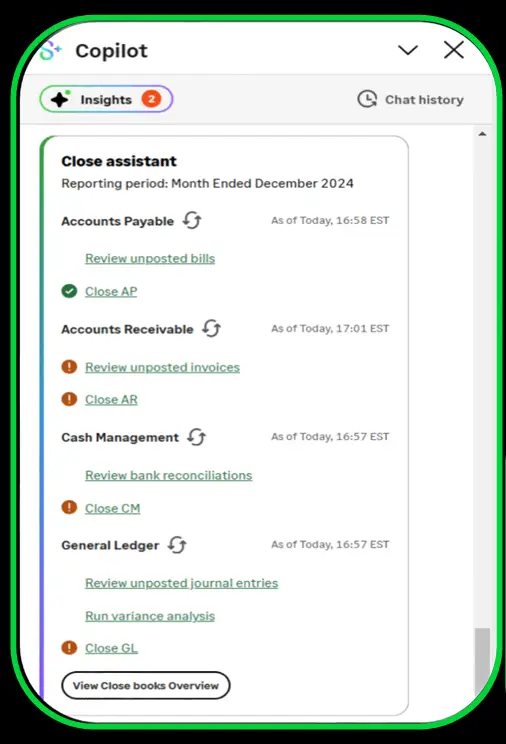Click the warning icon beside Close AR
Viewport: 506px width, 744px height.
click(69, 399)
